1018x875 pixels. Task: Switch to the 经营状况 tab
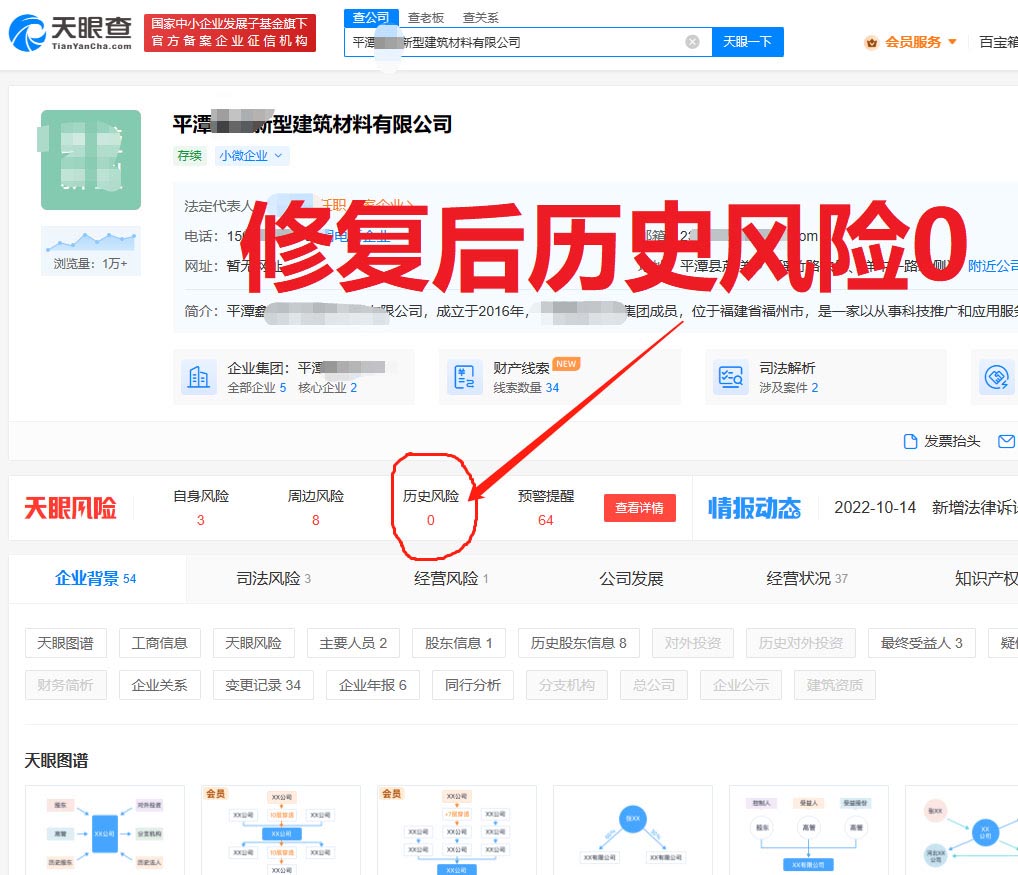tap(806, 578)
